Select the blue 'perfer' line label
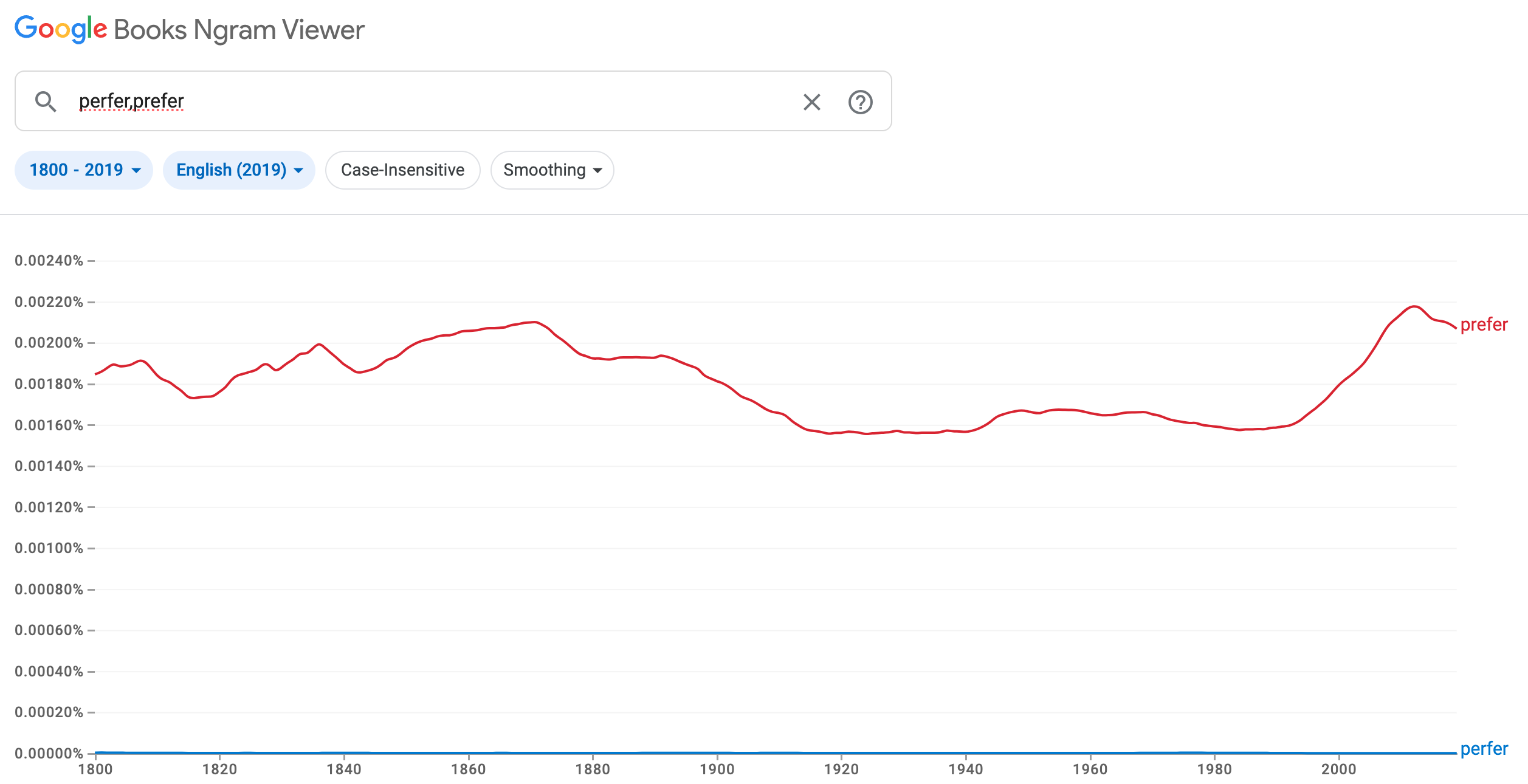Screen dimensions: 1528x784 tap(1484, 749)
